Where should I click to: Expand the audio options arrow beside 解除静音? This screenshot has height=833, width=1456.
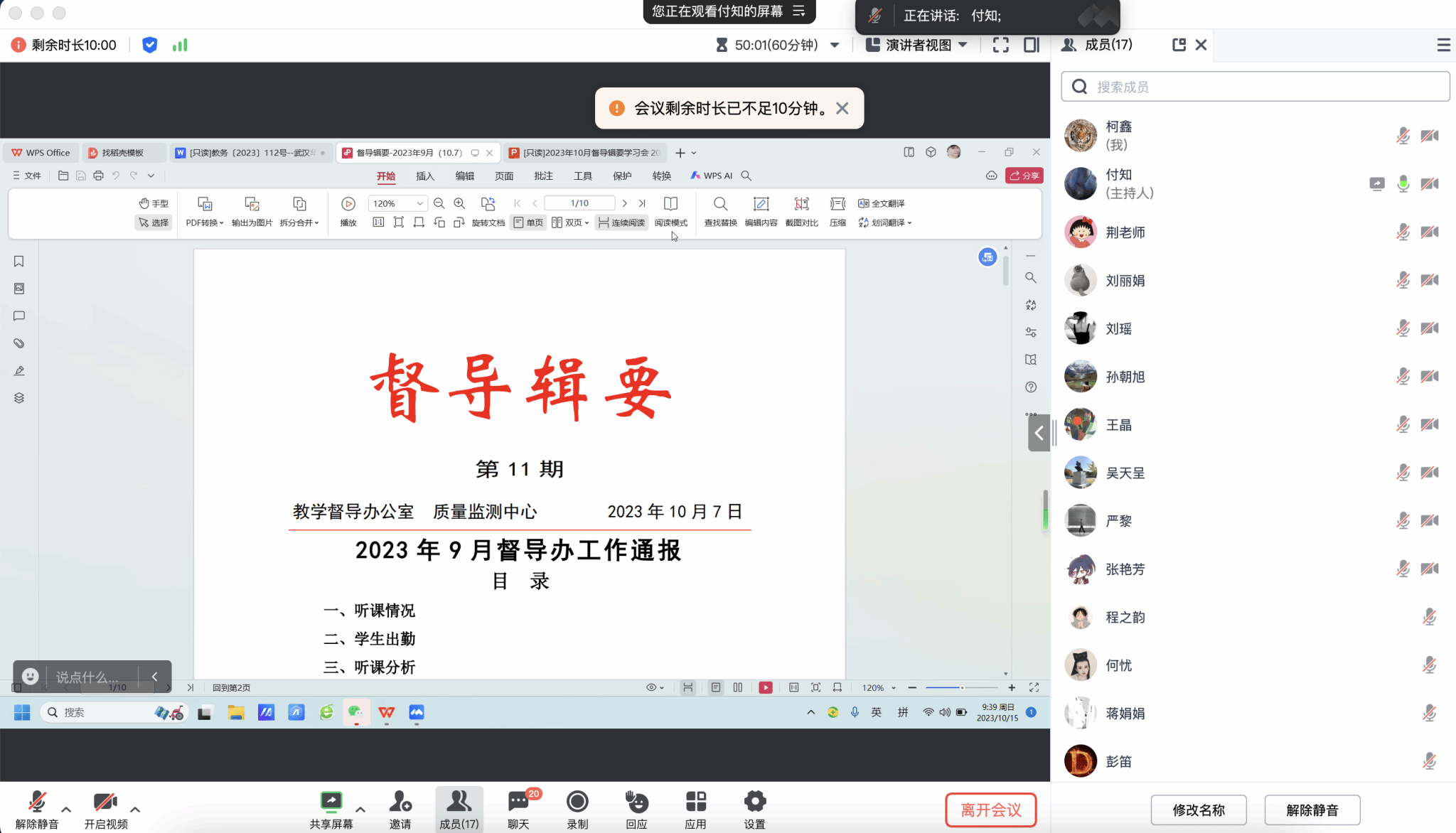(66, 809)
